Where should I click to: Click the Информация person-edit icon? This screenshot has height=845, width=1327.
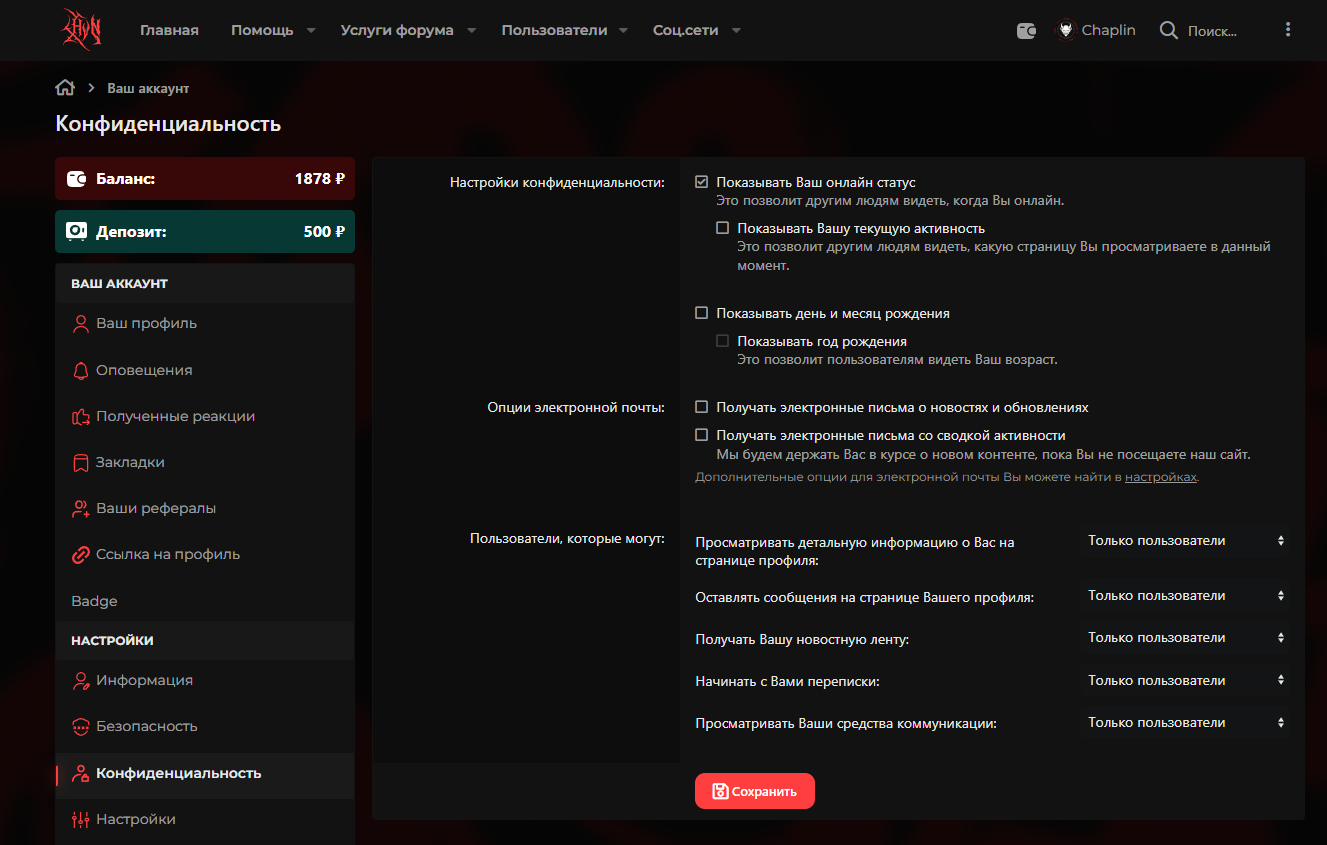81,681
